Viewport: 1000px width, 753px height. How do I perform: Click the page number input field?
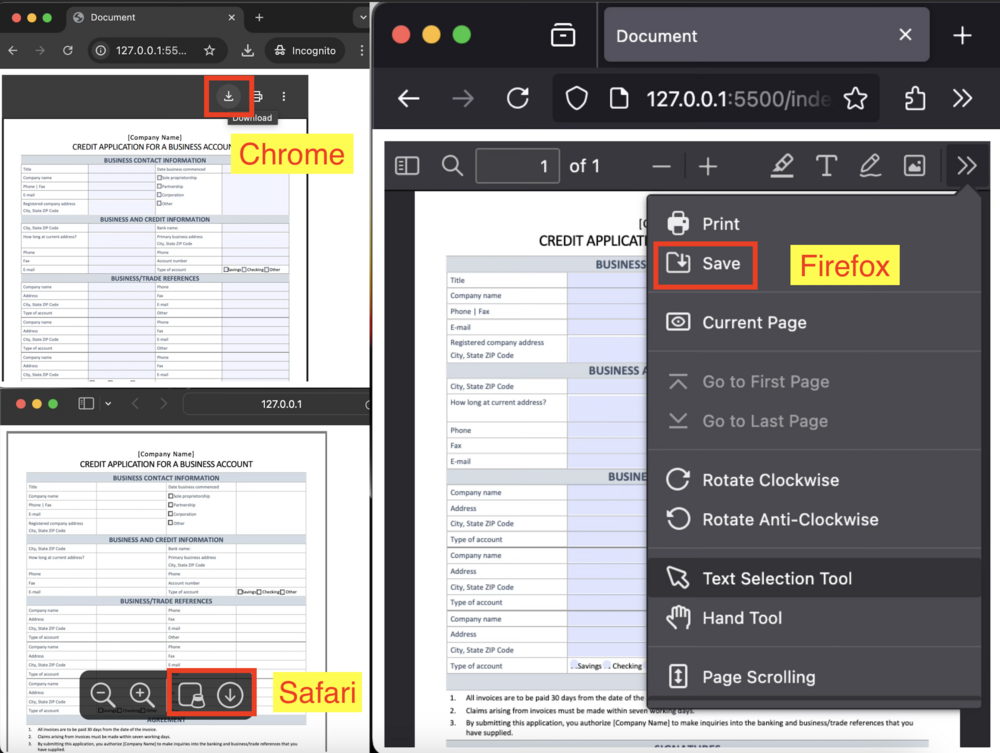coord(517,165)
